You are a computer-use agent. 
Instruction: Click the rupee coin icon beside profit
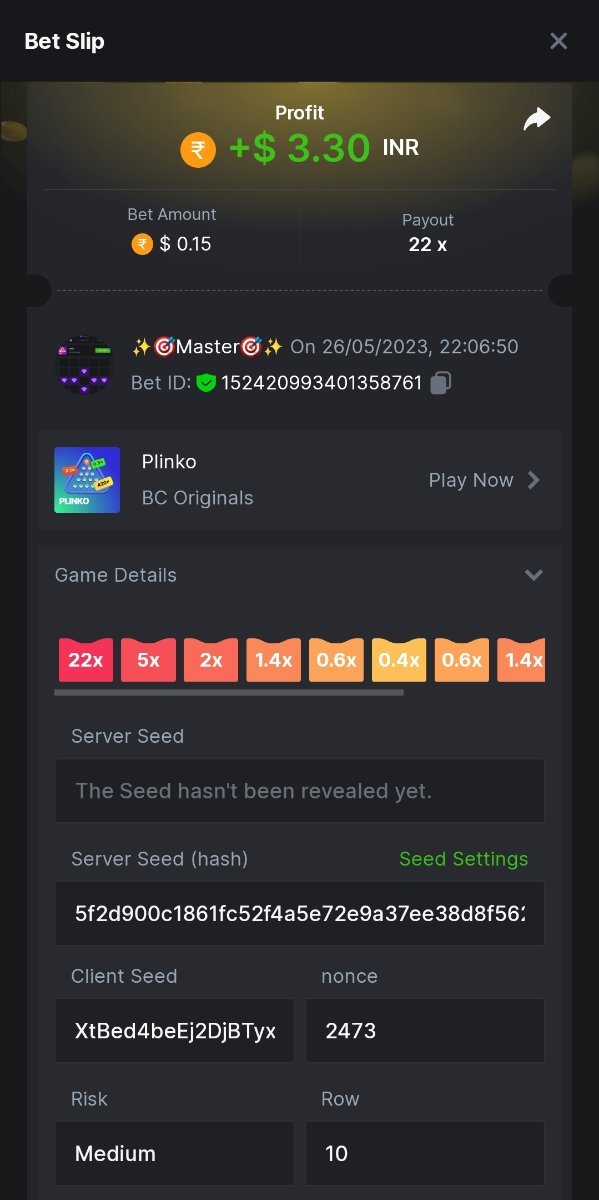(x=198, y=150)
